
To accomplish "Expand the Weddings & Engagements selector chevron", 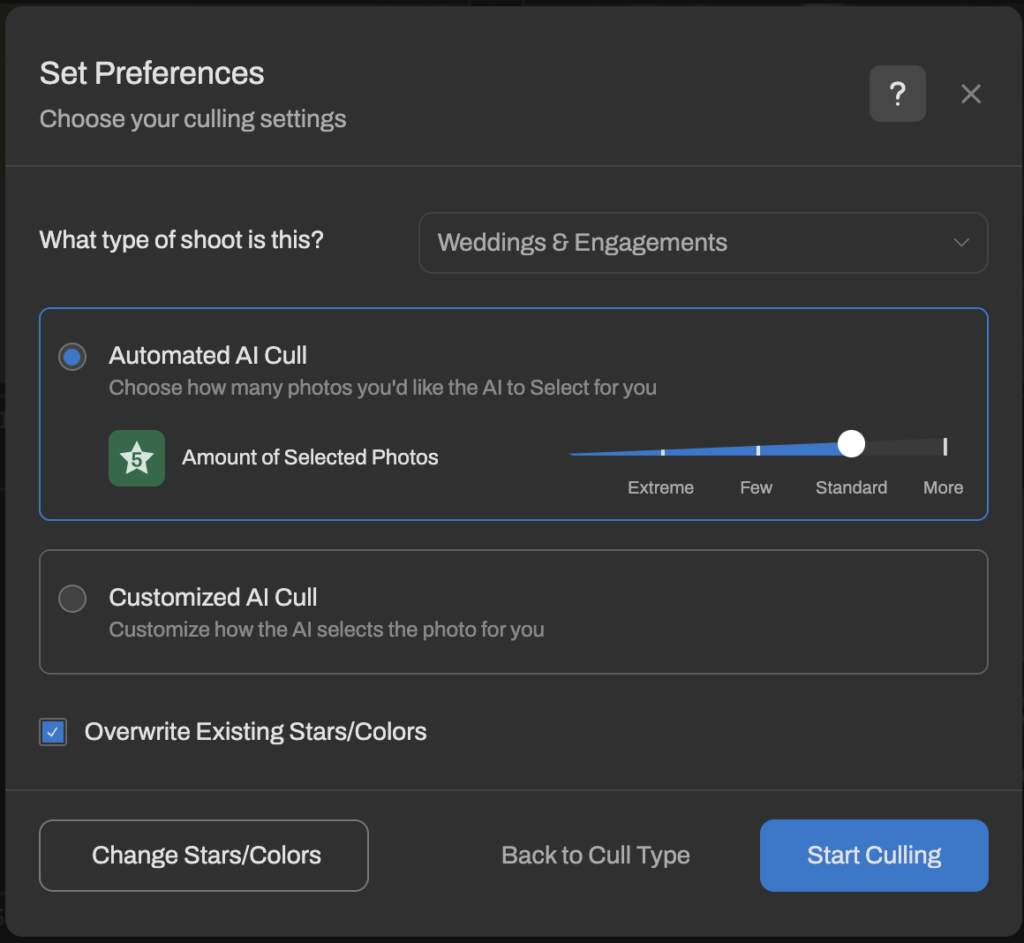I will [959, 242].
